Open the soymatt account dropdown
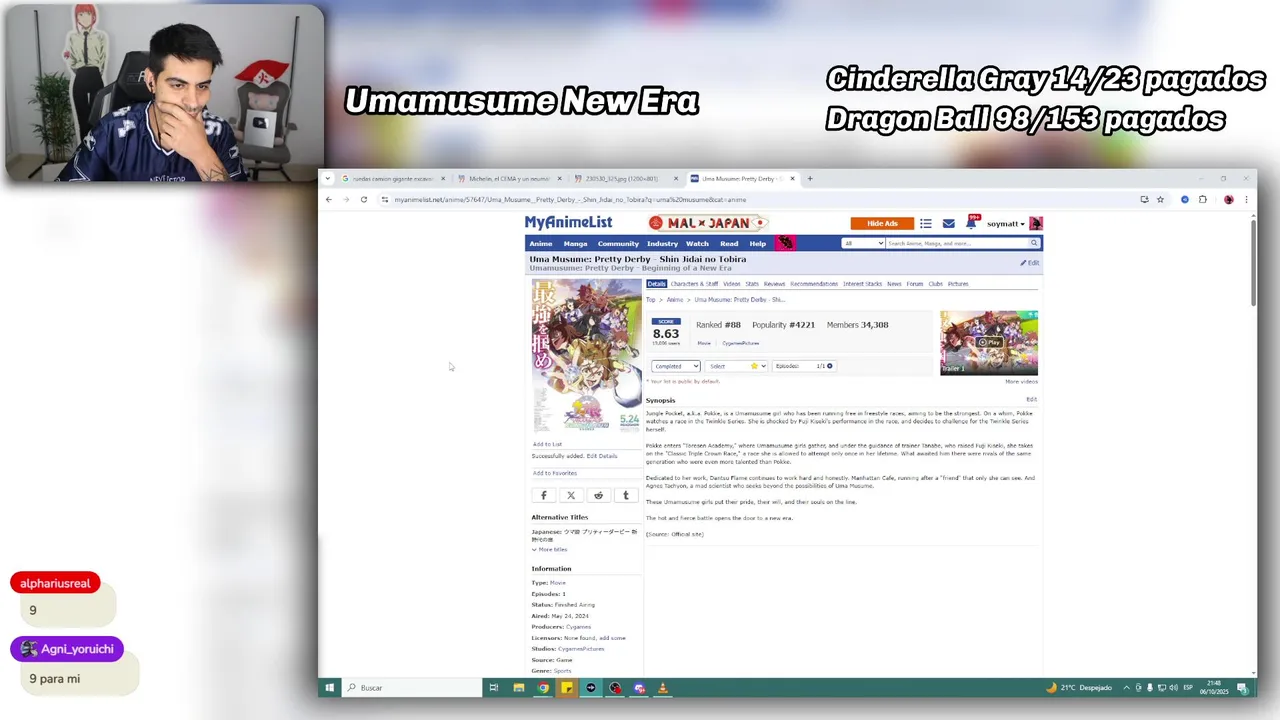 (1006, 224)
